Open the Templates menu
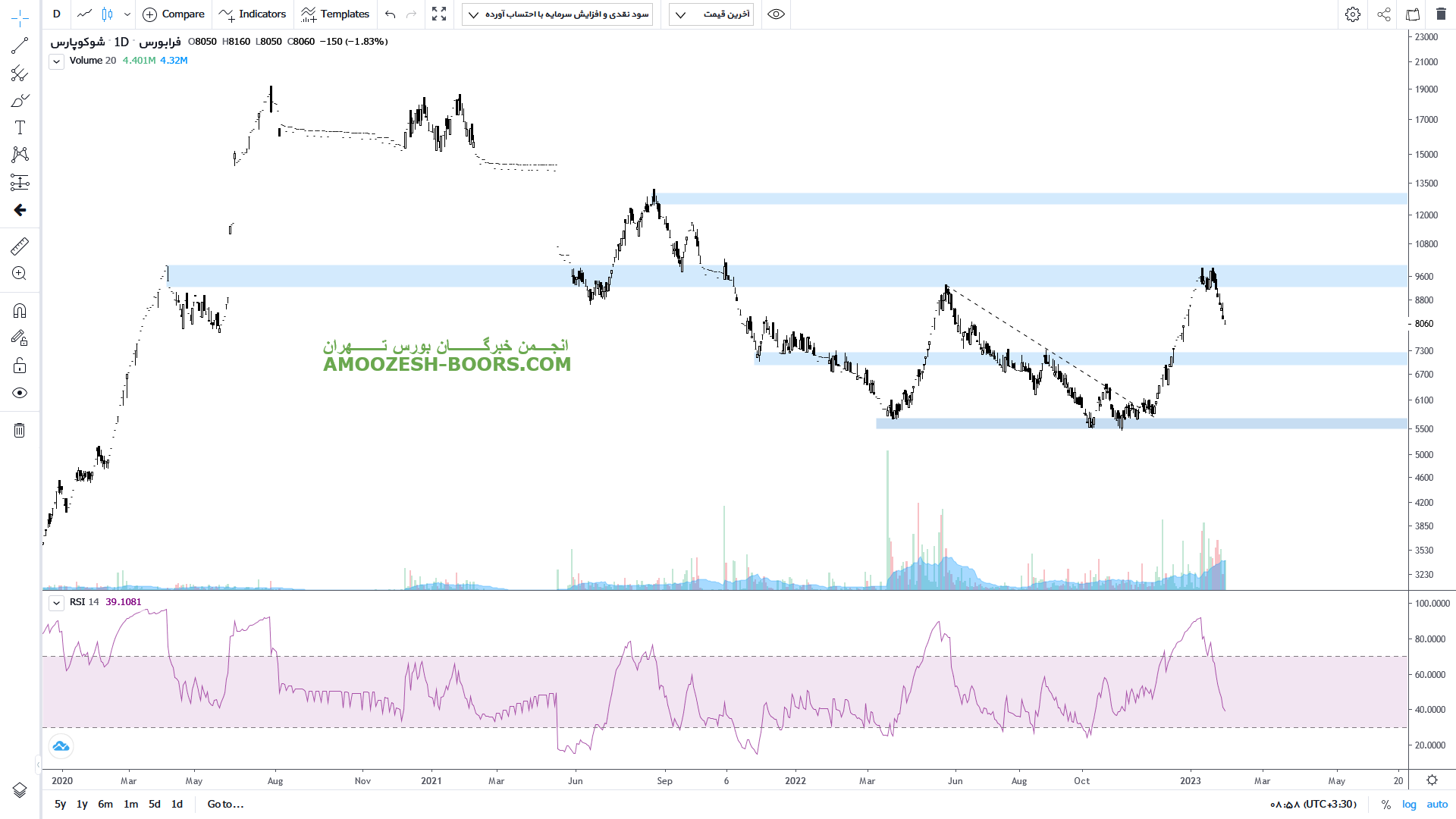Image resolution: width=1456 pixels, height=819 pixels. (x=335, y=14)
